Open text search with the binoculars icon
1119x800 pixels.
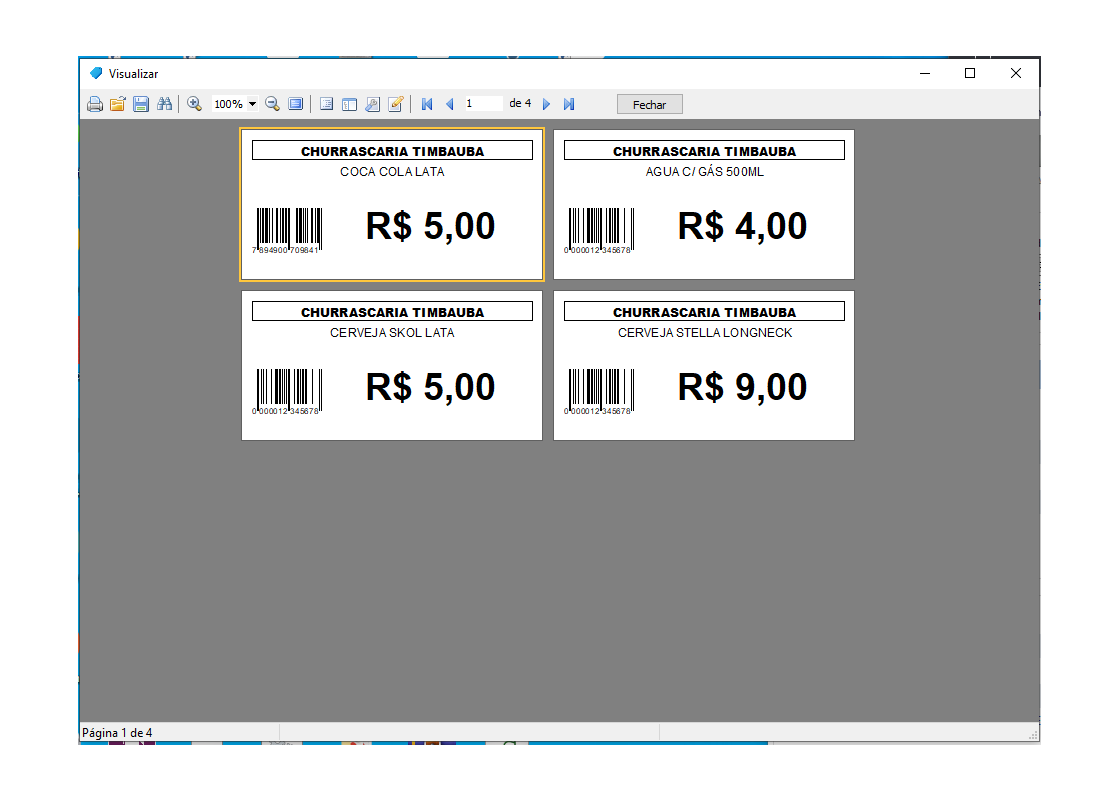[165, 104]
